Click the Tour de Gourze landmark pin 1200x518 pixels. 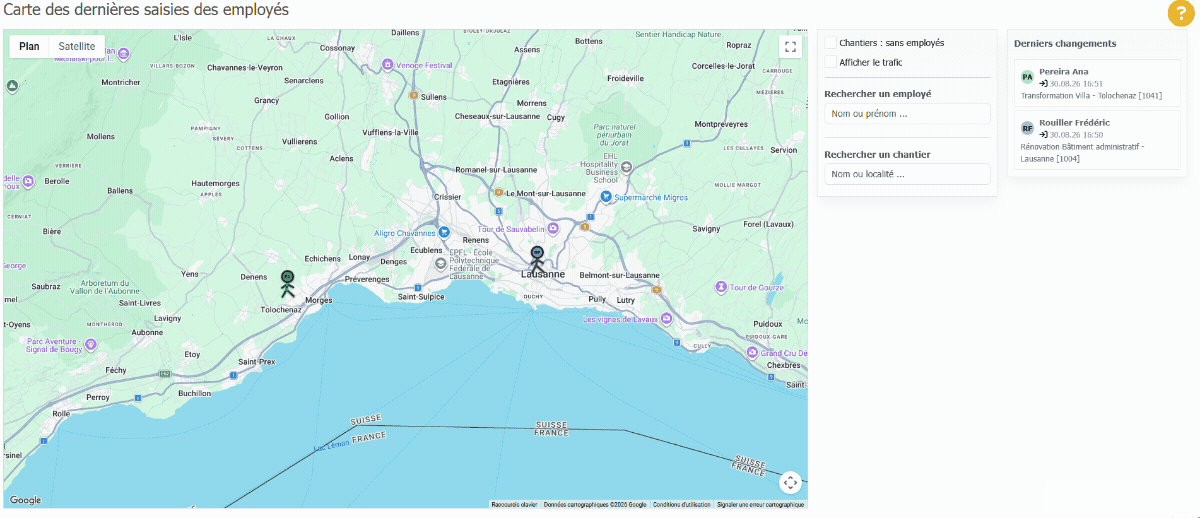720,287
